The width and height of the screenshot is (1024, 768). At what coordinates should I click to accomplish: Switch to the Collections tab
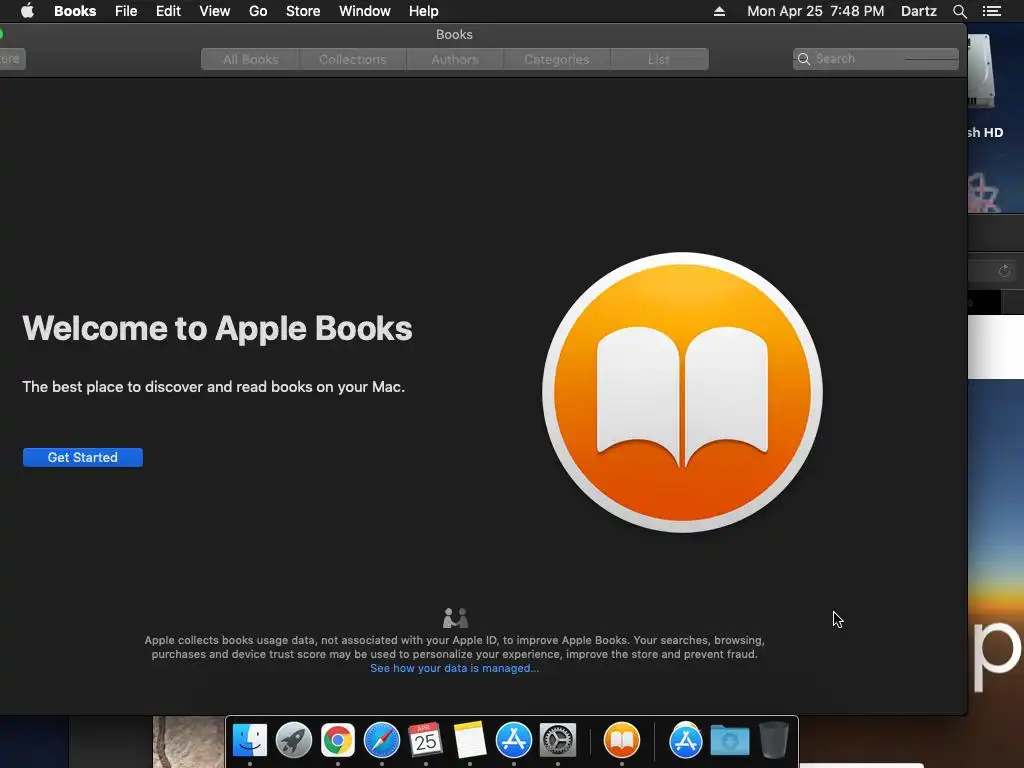click(353, 59)
